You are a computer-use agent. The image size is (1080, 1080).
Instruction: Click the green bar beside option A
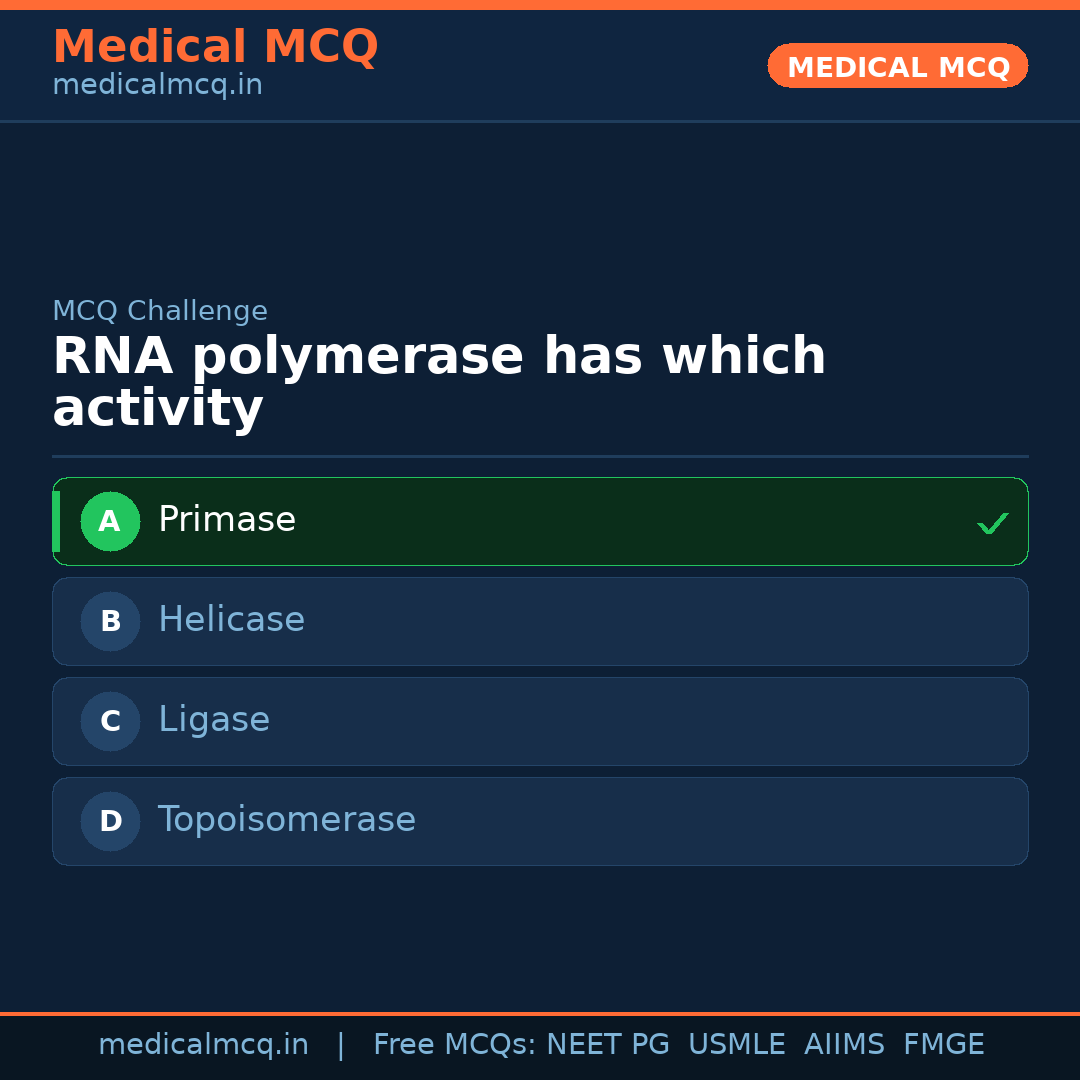pyautogui.click(x=56, y=521)
